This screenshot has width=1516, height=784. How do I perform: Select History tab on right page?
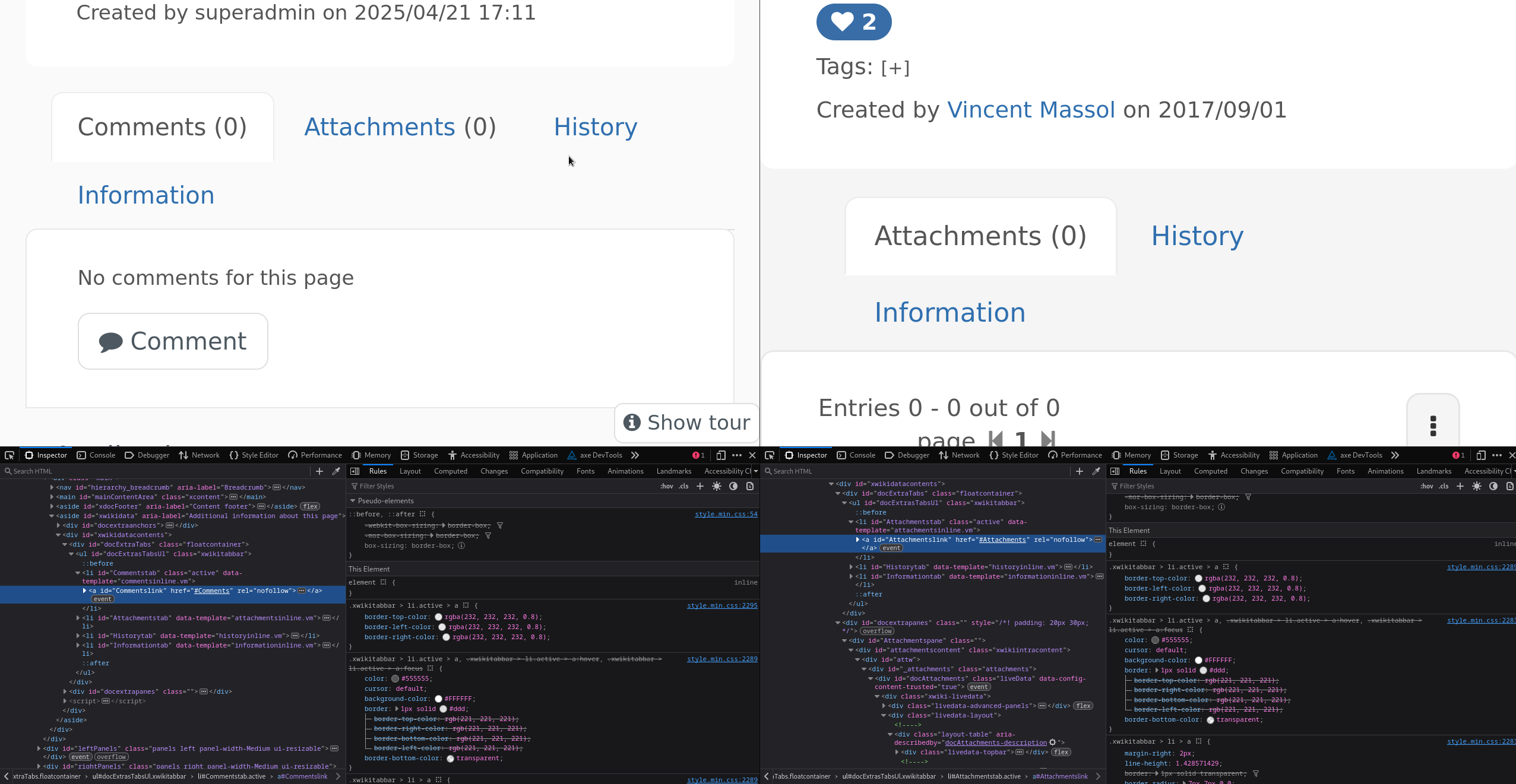click(1197, 236)
